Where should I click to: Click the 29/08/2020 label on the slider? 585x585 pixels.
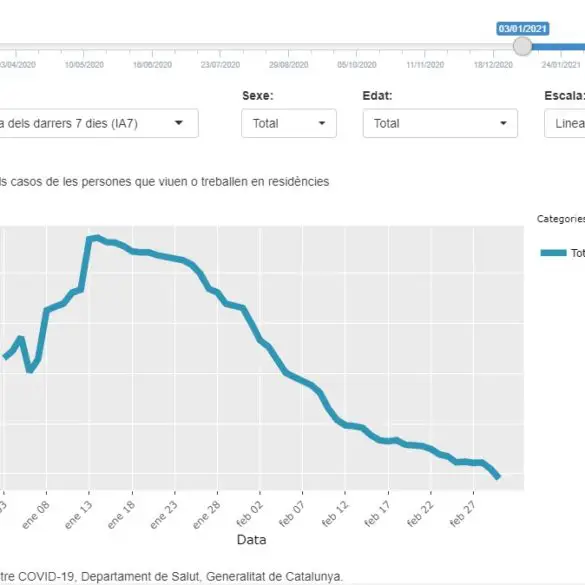pos(288,65)
